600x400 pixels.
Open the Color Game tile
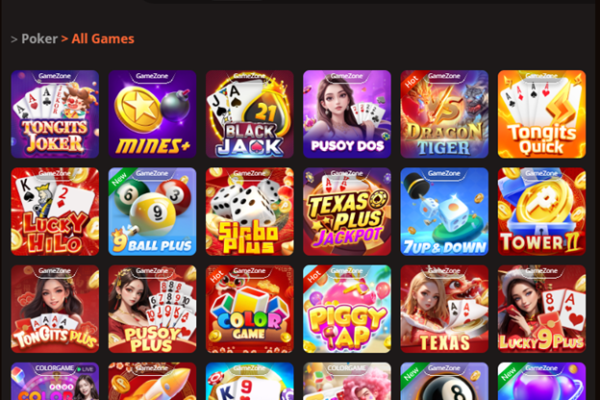tap(249, 309)
